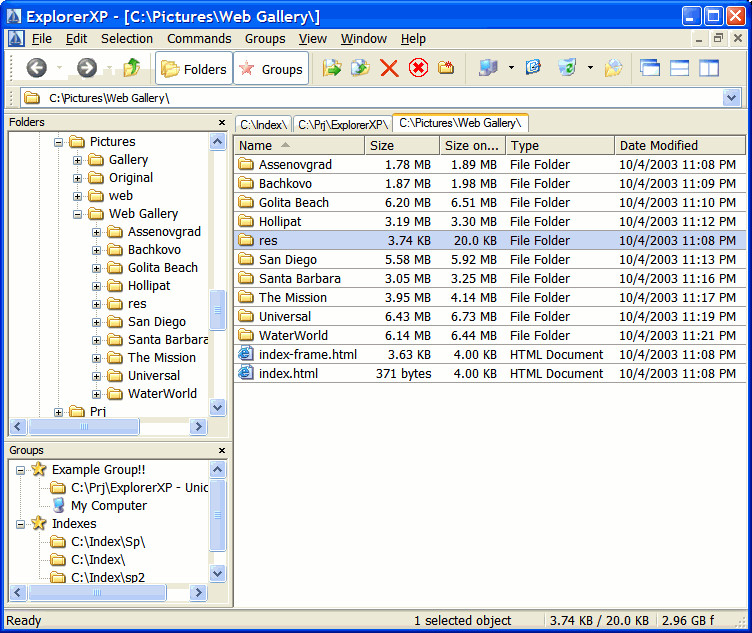Switch to the C:\Prj\ExplorerXP\ tab

coord(342,125)
